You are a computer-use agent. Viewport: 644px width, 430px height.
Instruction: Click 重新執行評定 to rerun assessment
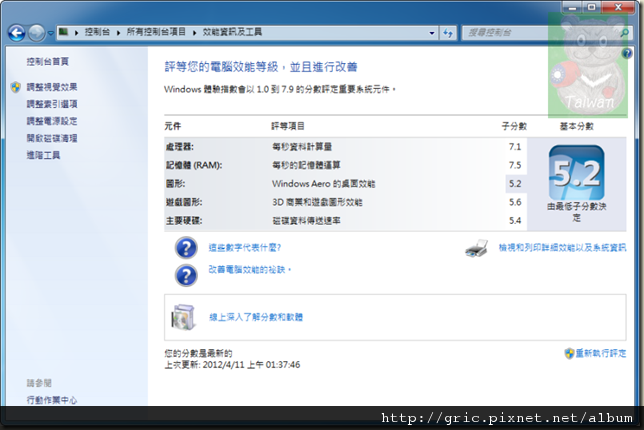600,353
